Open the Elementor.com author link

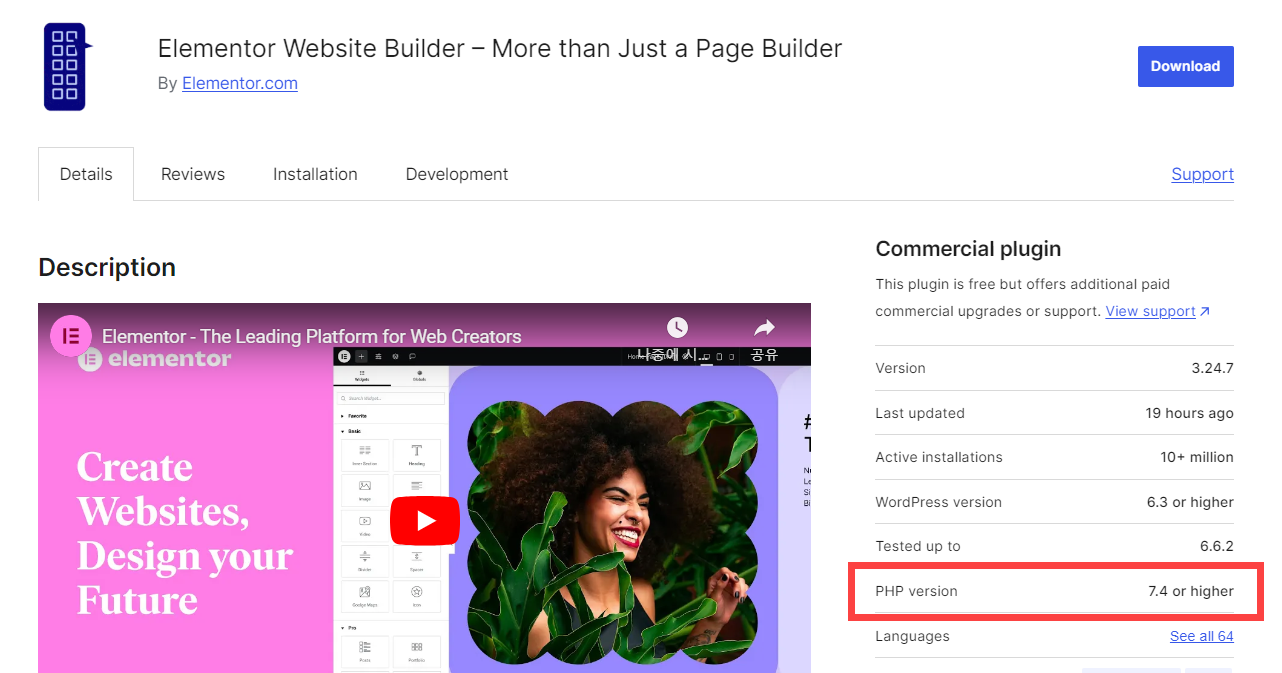click(x=240, y=83)
